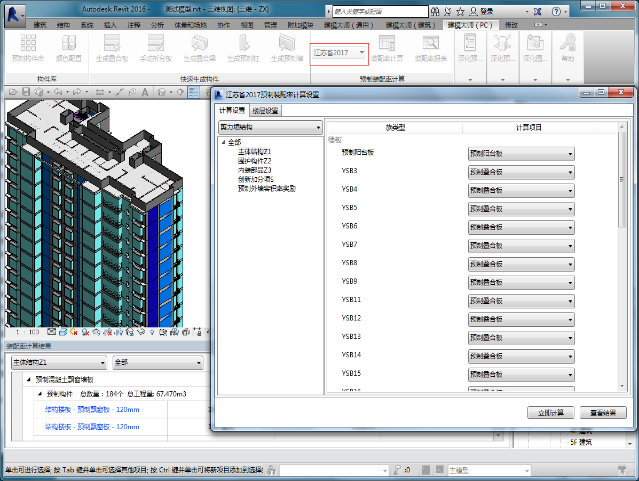This screenshot has width=639, height=481.
Task: Click the 手动拆分板 ribbon icon
Action: click(x=157, y=46)
